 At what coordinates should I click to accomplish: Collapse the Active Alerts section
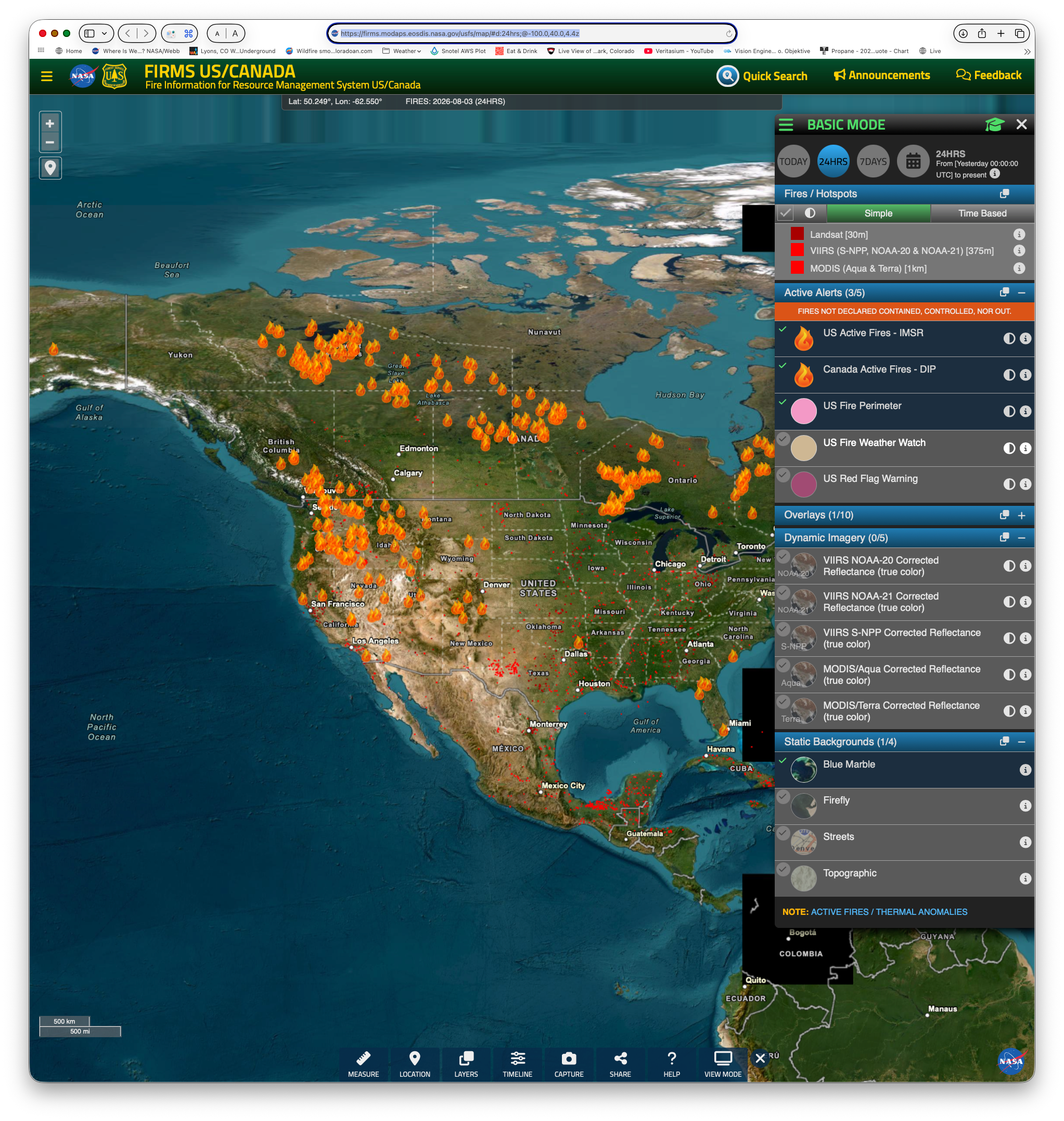click(x=1021, y=292)
